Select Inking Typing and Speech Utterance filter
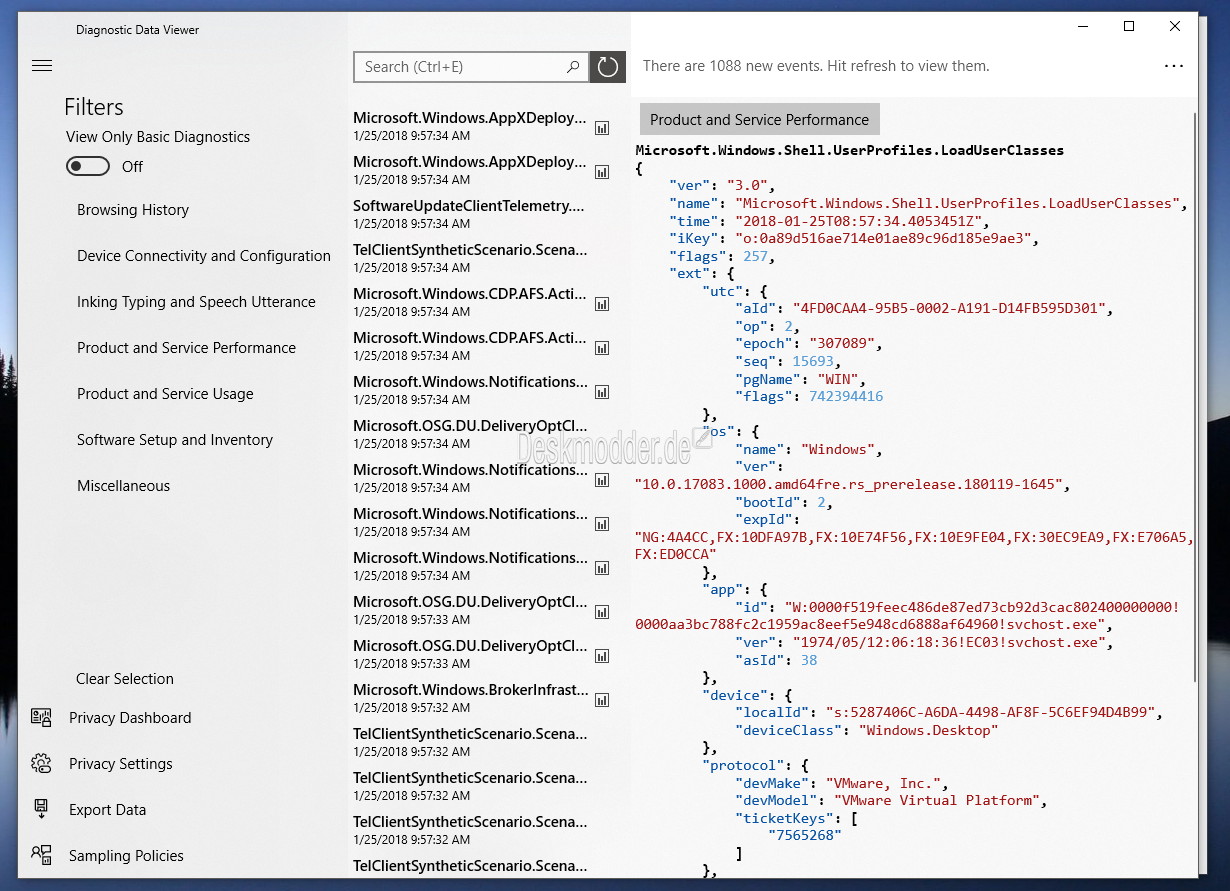The image size is (1230, 891). [196, 302]
